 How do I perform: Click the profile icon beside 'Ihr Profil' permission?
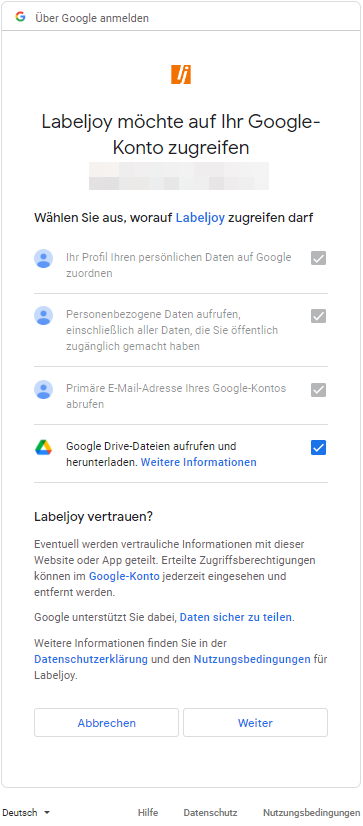click(44, 259)
